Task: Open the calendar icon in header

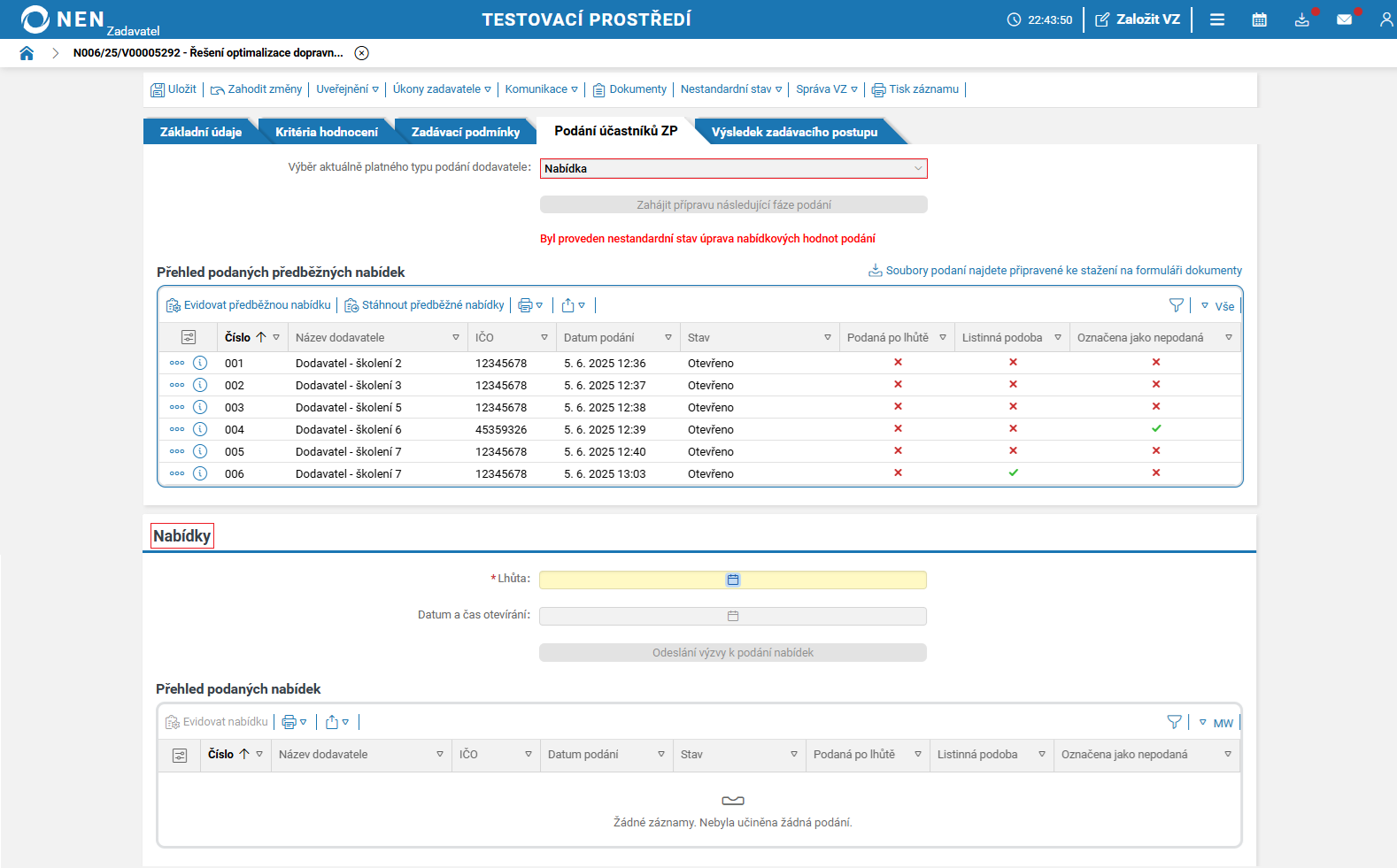Action: tap(1259, 19)
